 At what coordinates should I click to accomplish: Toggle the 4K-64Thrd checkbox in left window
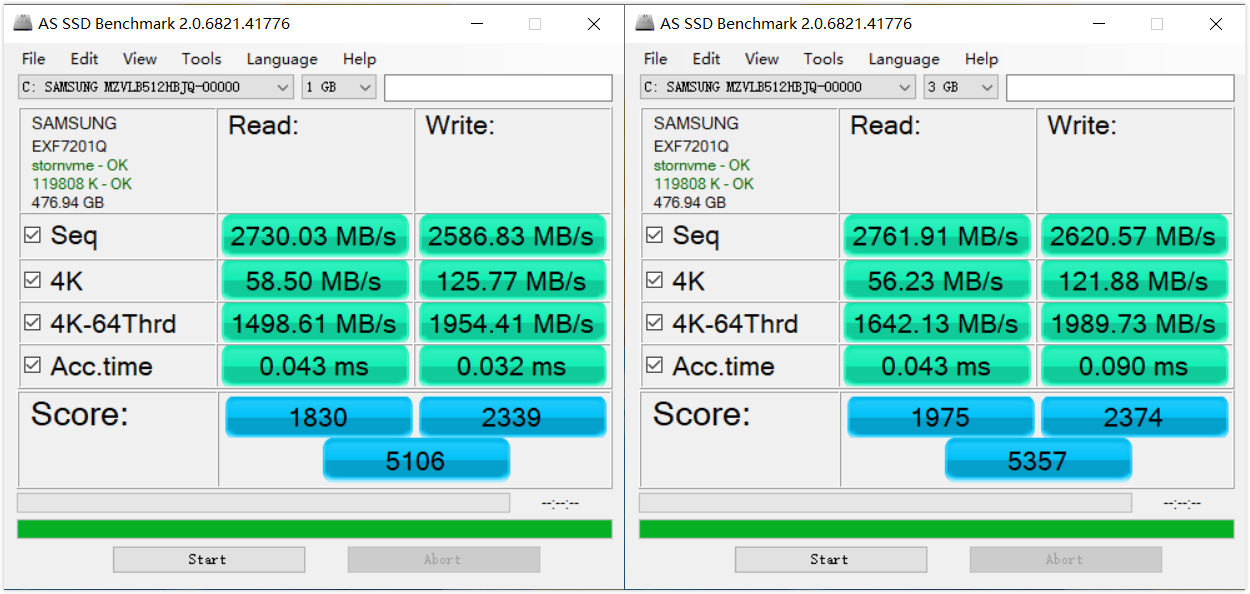[32, 323]
